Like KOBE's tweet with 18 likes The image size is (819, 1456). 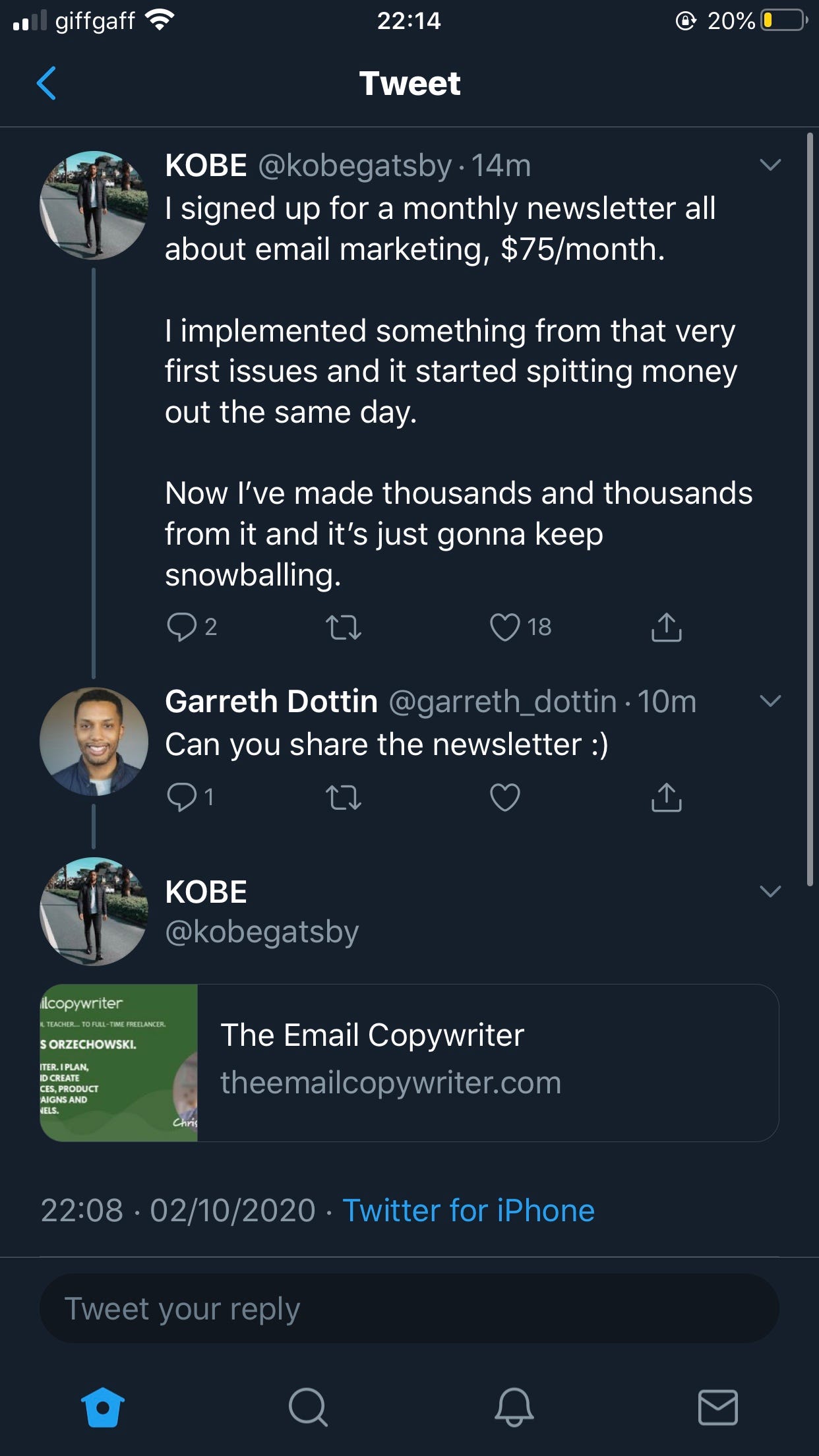(x=505, y=627)
